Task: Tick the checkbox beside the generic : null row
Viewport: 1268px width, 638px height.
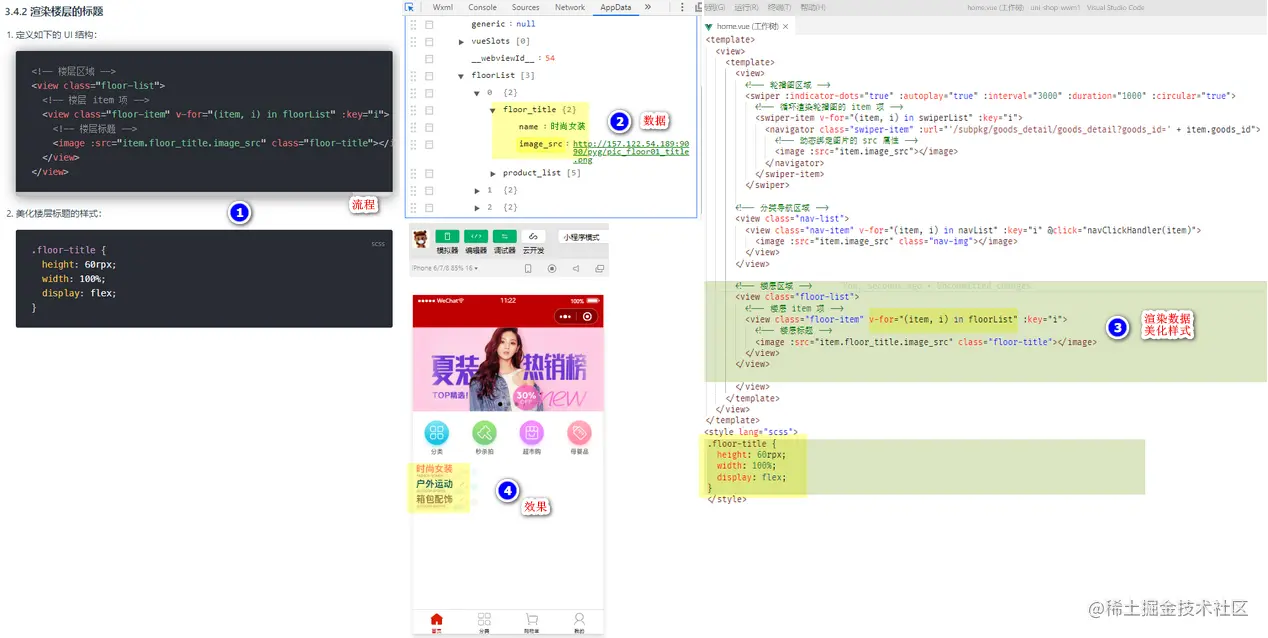Action: (429, 23)
